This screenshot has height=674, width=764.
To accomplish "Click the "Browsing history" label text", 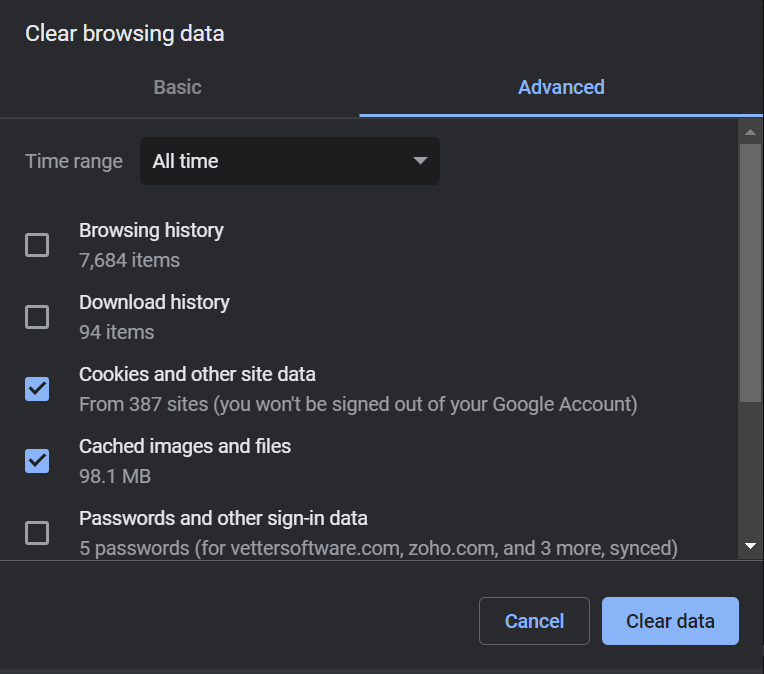I will pos(151,230).
